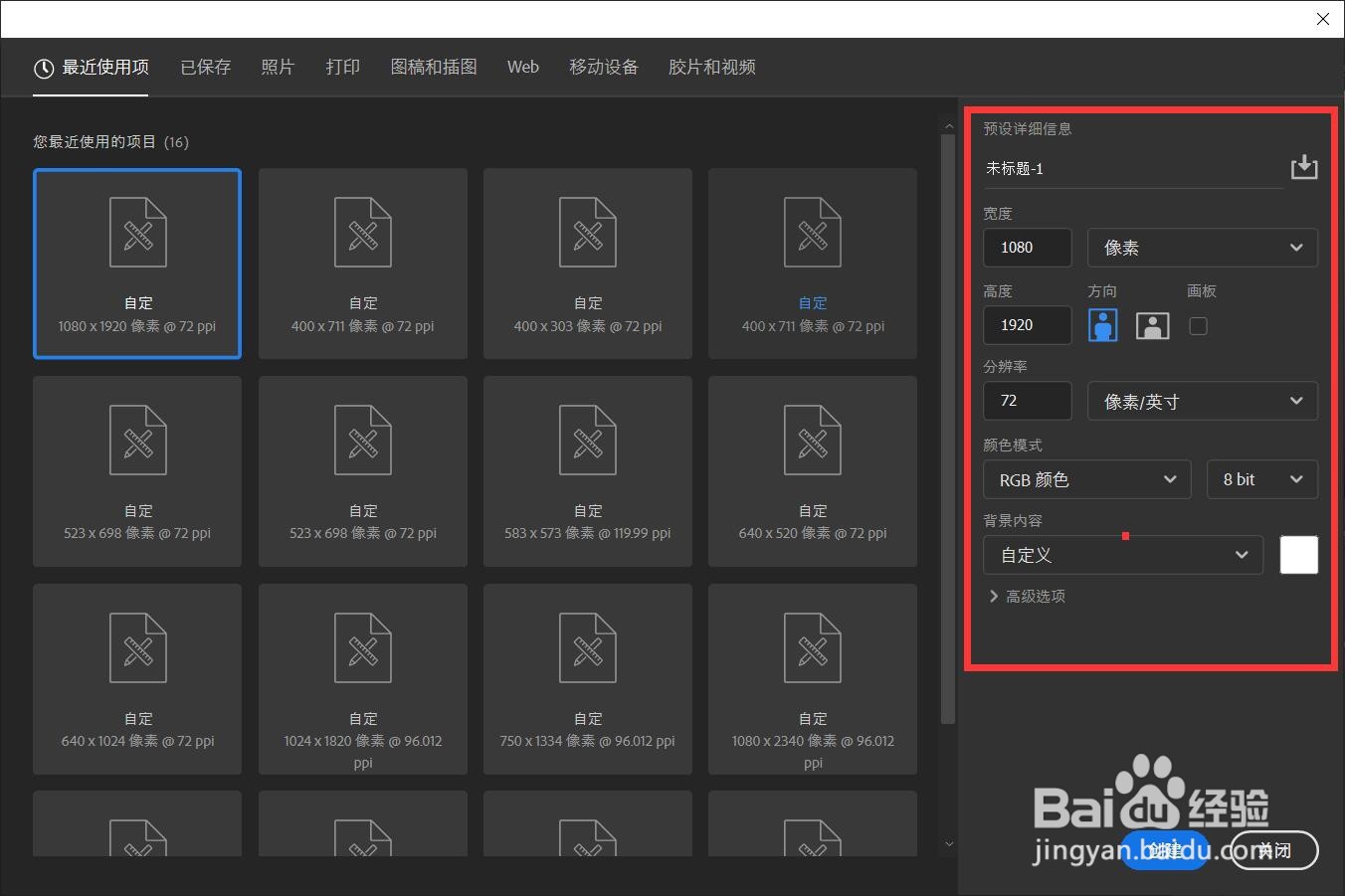The width and height of the screenshot is (1345, 896).
Task: Click the blue 自定 label on the 400 x 711 preset
Action: (x=813, y=302)
